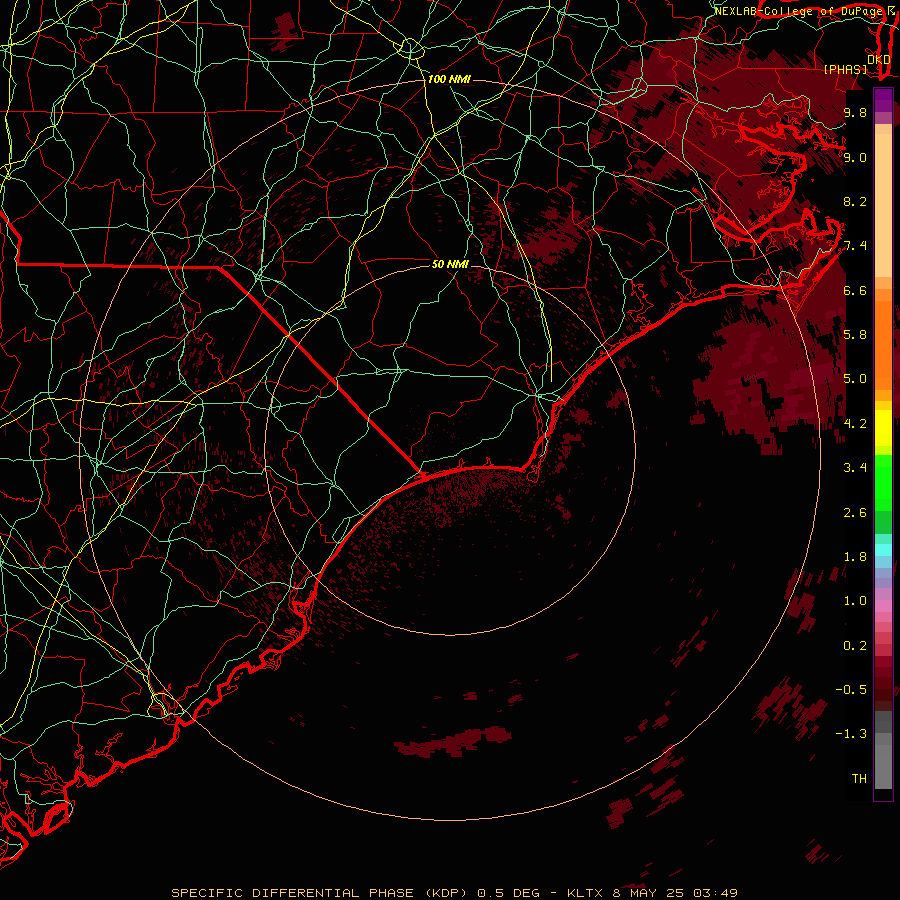Click the KDP product title at bottom

point(454,893)
